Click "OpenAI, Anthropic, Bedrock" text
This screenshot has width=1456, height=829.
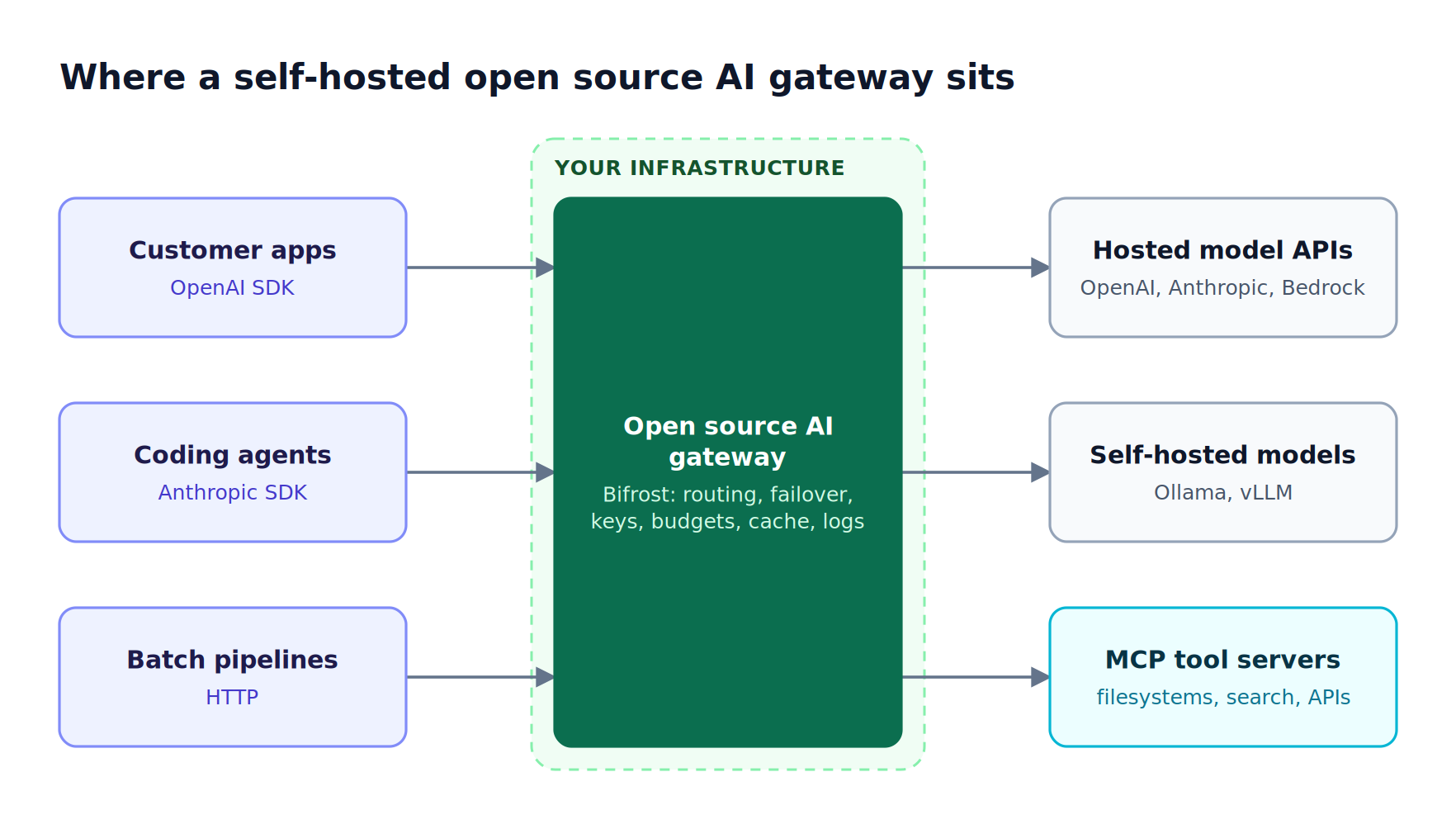pos(1222,287)
